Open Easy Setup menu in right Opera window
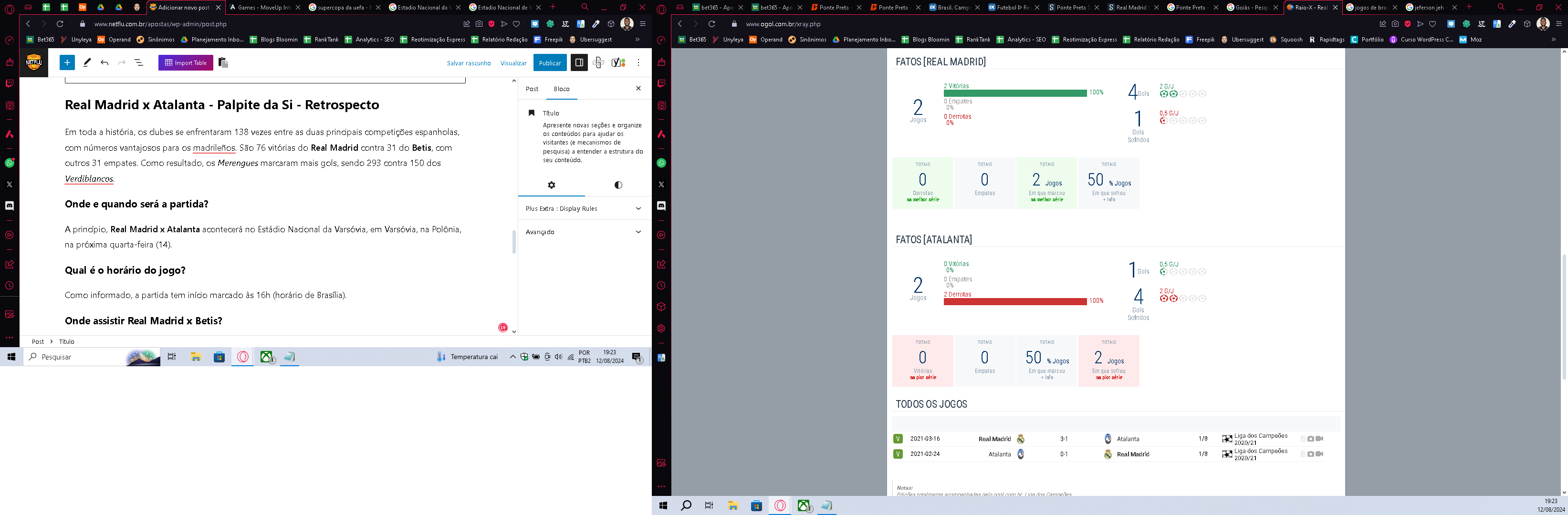Image resolution: width=1568 pixels, height=515 pixels. point(1558,24)
